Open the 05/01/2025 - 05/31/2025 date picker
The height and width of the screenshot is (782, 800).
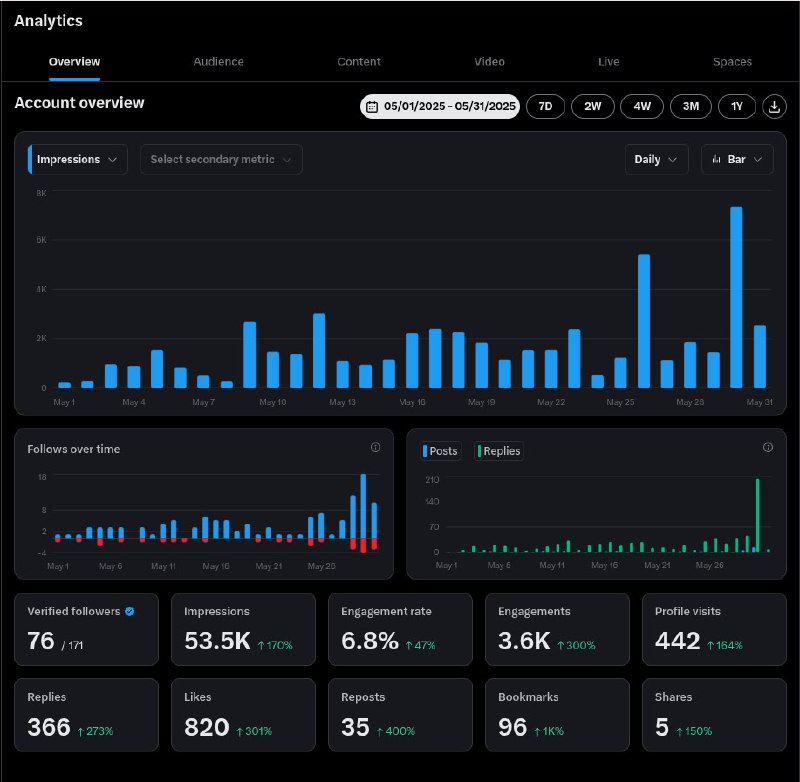point(440,107)
